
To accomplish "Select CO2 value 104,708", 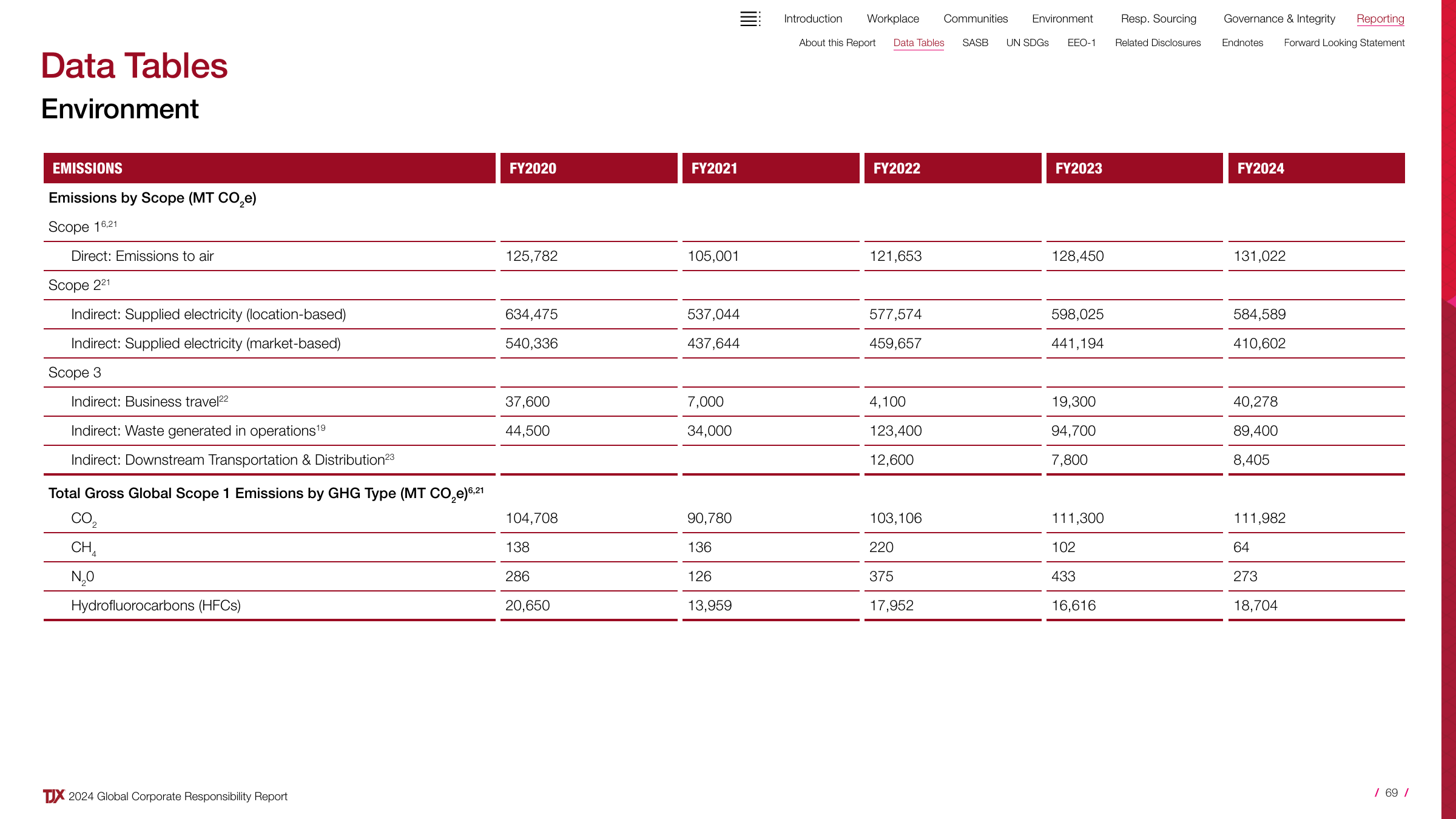I will point(531,518).
